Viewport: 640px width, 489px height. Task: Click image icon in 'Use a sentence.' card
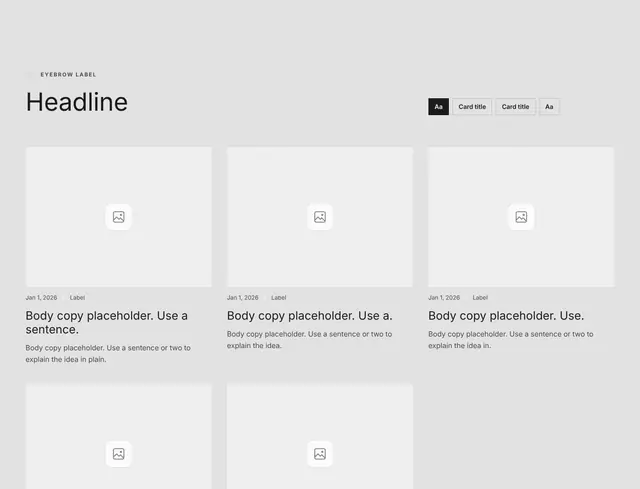(118, 217)
